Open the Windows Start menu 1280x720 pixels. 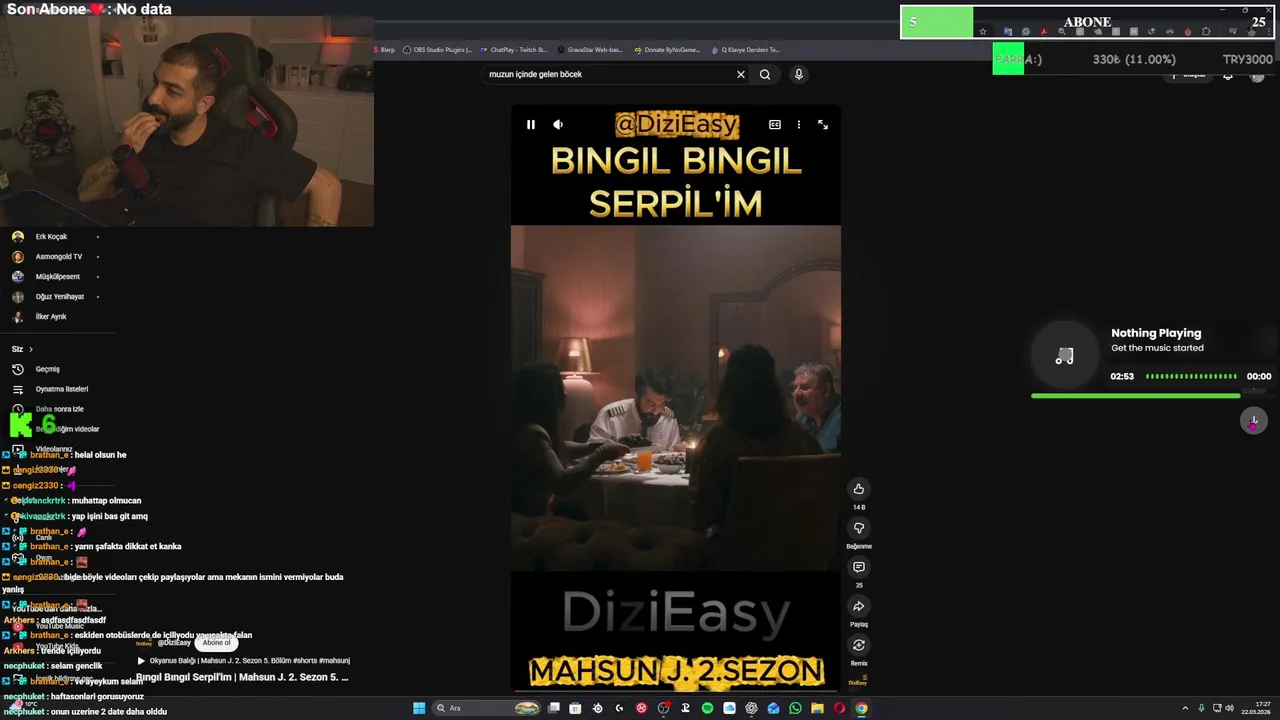419,708
